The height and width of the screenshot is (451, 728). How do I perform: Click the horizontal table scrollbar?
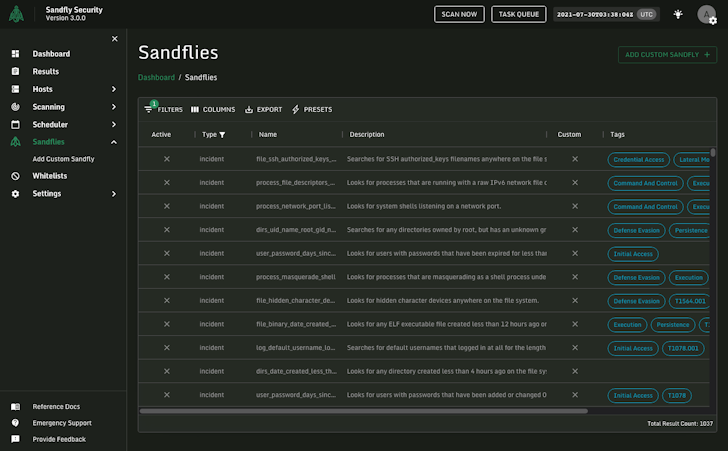click(x=364, y=411)
